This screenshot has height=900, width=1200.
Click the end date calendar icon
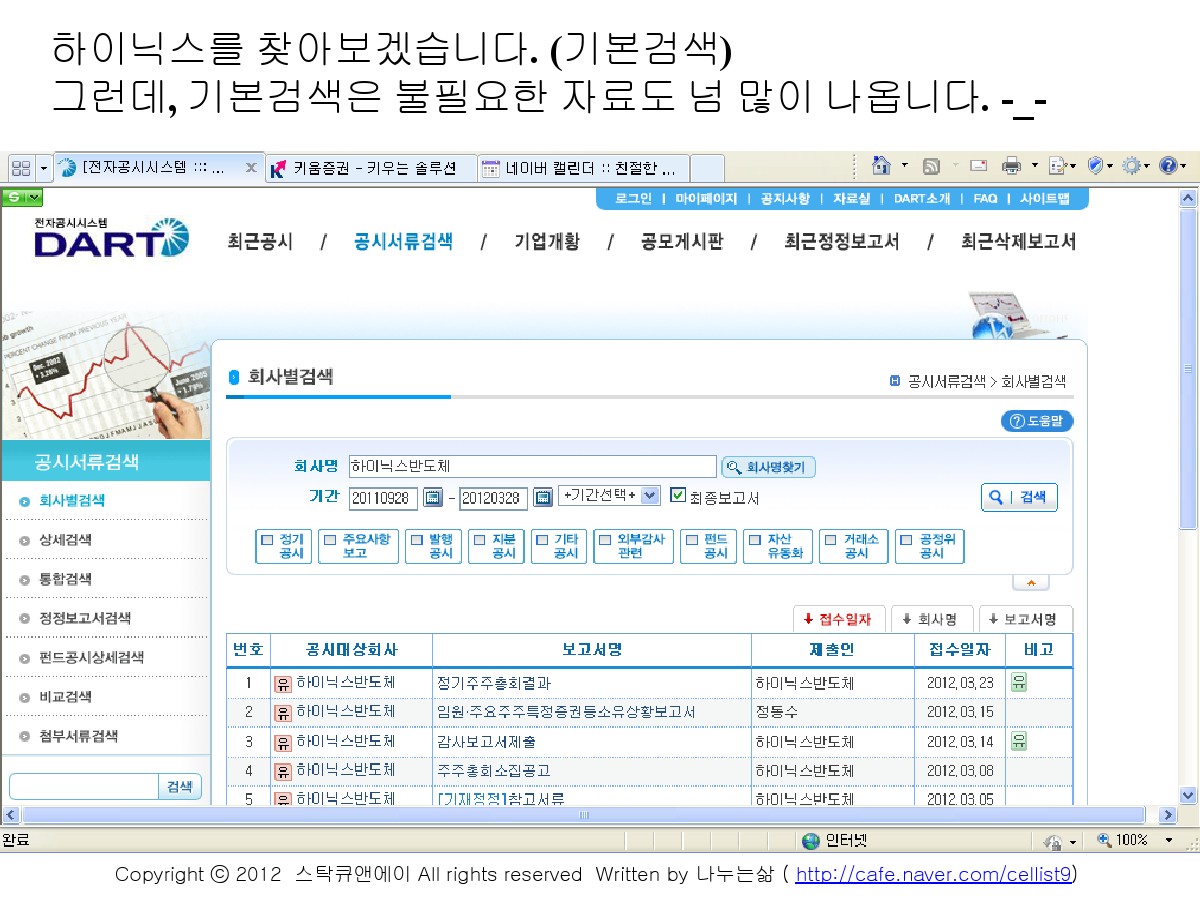[543, 497]
